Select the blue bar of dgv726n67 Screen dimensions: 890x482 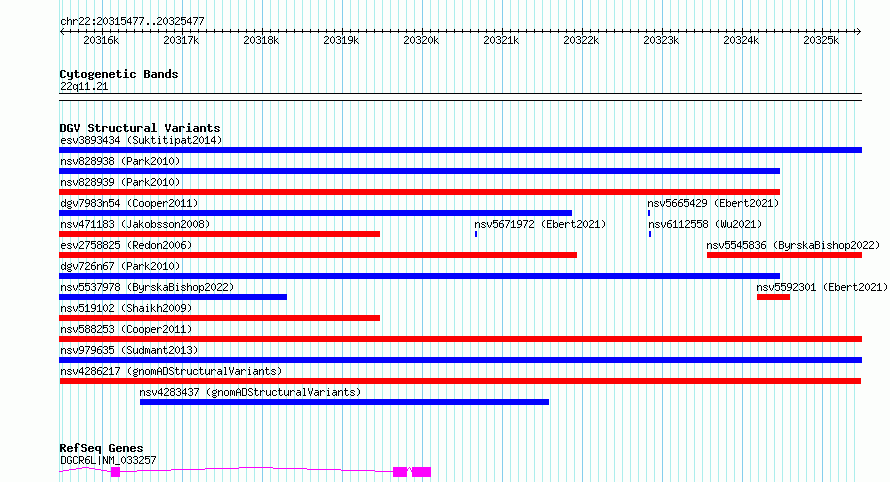click(419, 276)
